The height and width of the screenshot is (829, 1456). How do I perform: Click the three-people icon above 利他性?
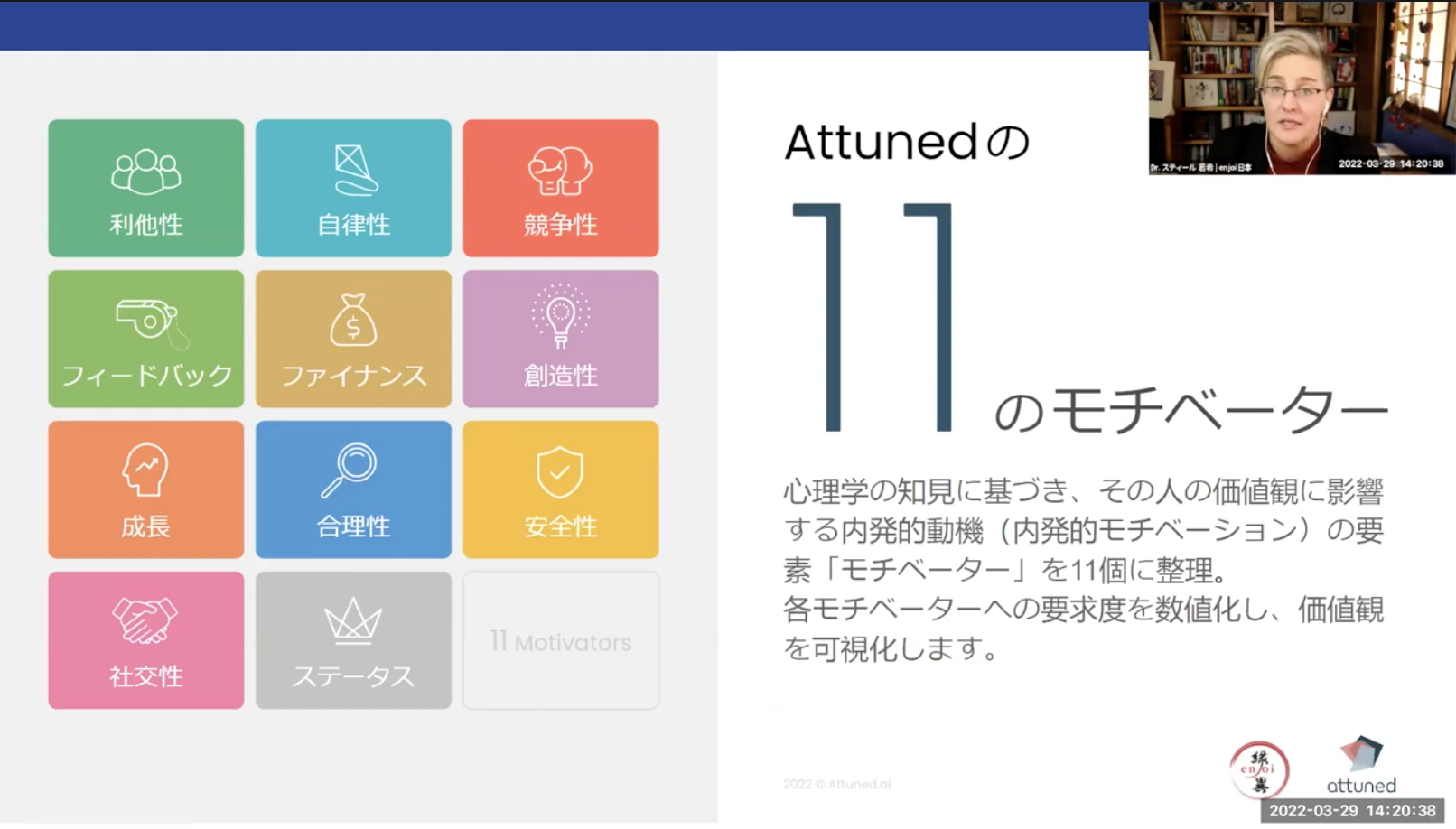pos(146,172)
